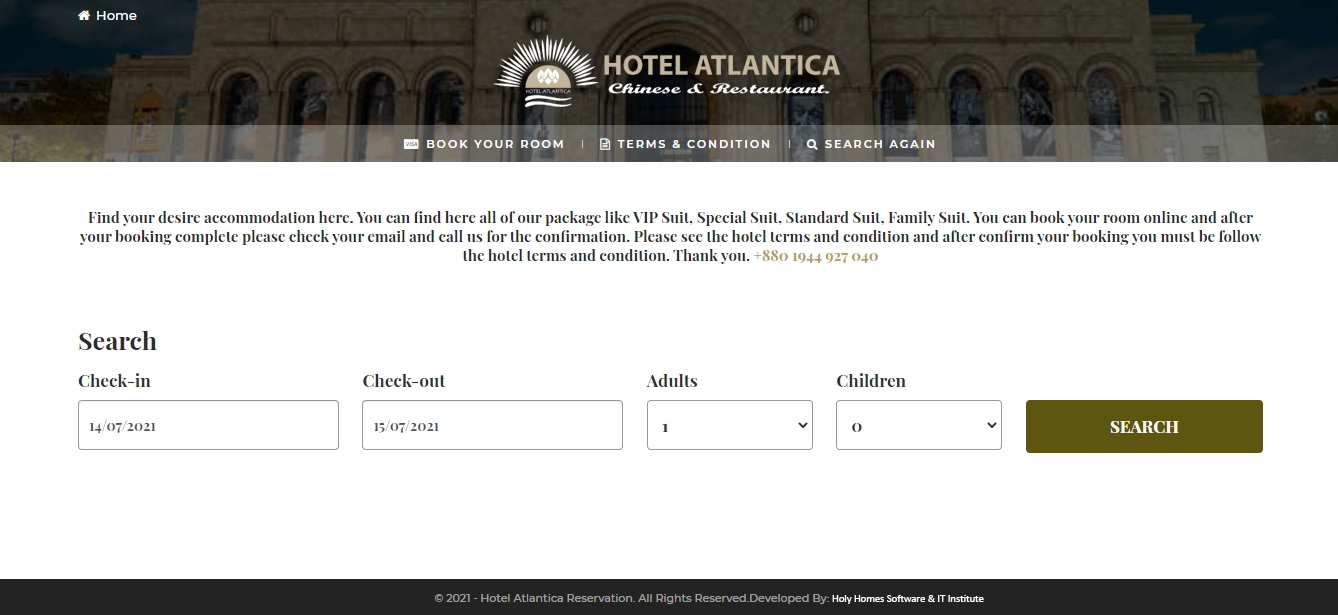Click the house icon beside Home
1338x615 pixels.
coord(84,16)
